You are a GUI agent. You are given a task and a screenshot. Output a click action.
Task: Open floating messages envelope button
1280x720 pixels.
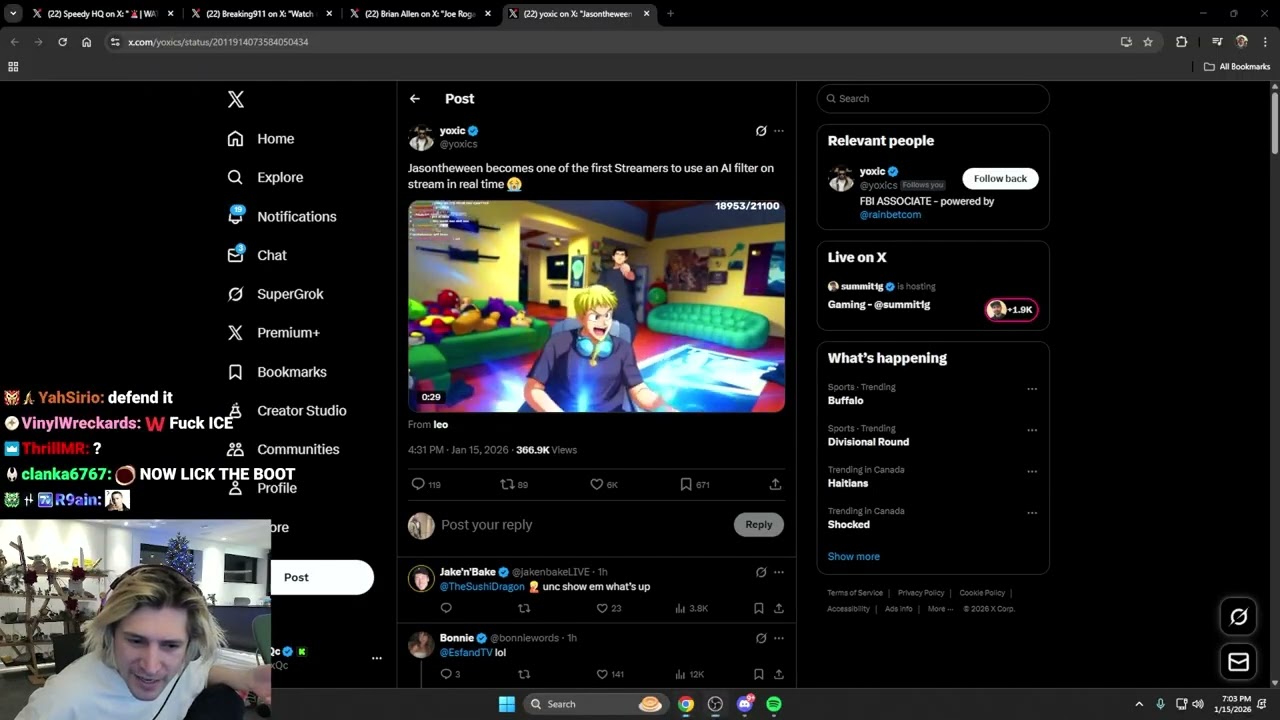tap(1238, 662)
